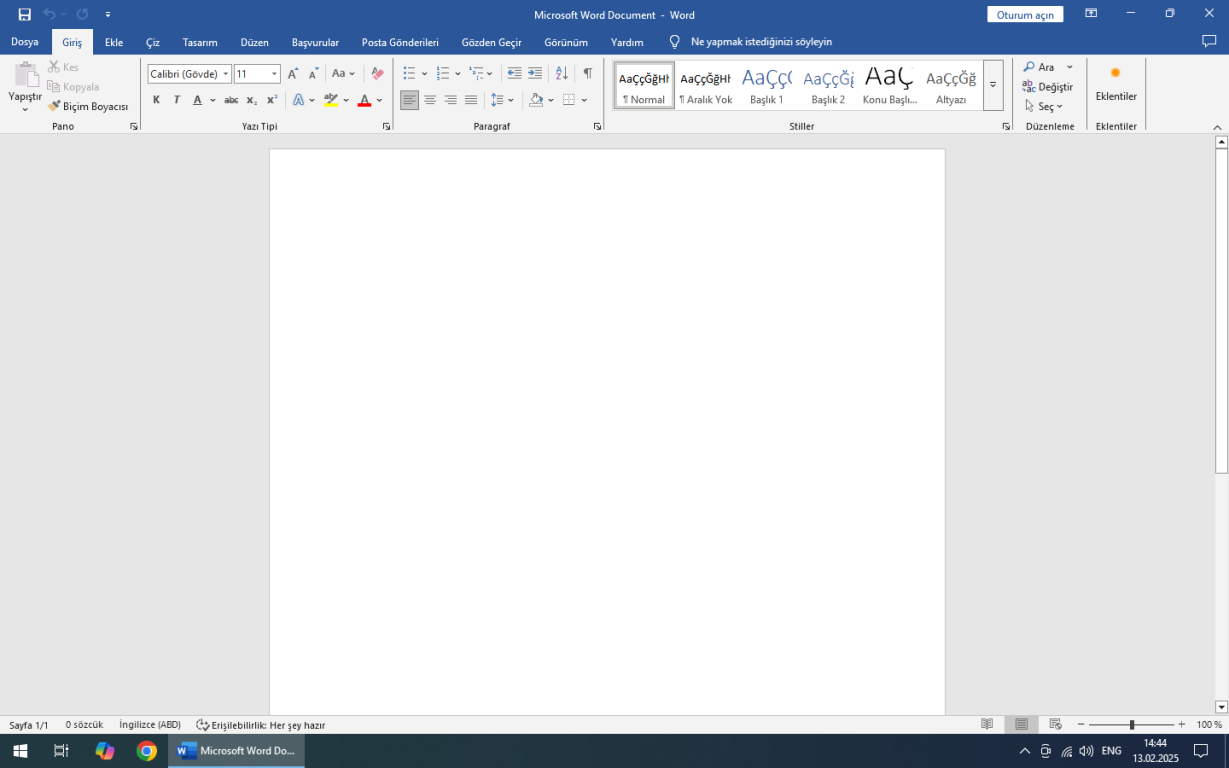1229x768 pixels.
Task: Switch to the Başvurular tab
Action: [315, 42]
